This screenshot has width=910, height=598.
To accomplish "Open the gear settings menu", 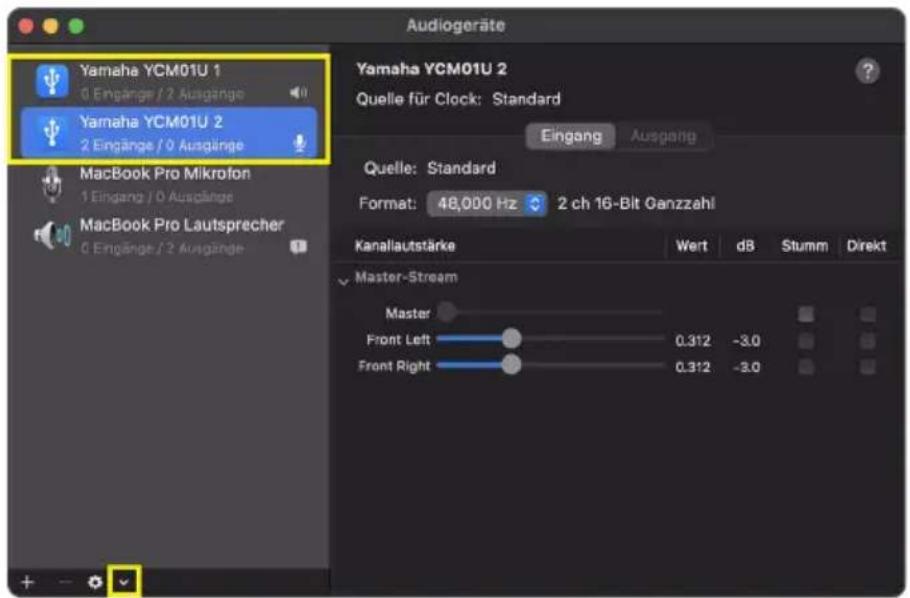I will pos(95,582).
